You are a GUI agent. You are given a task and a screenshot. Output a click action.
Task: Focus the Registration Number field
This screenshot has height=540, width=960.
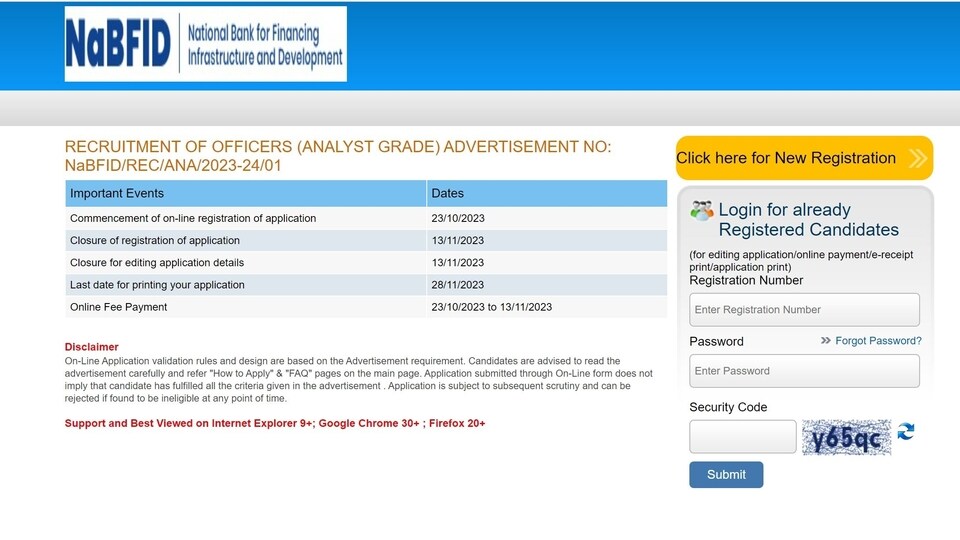pyautogui.click(x=804, y=310)
